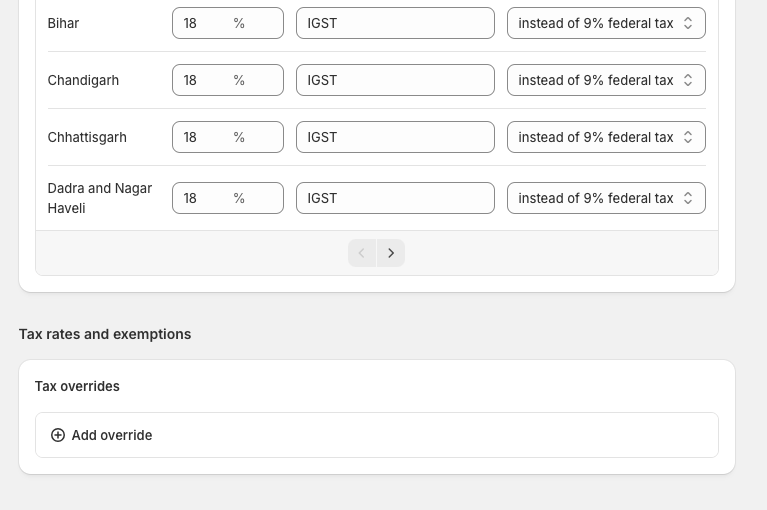Open Dadra and Nagar Haveli tax dropdown

605,198
